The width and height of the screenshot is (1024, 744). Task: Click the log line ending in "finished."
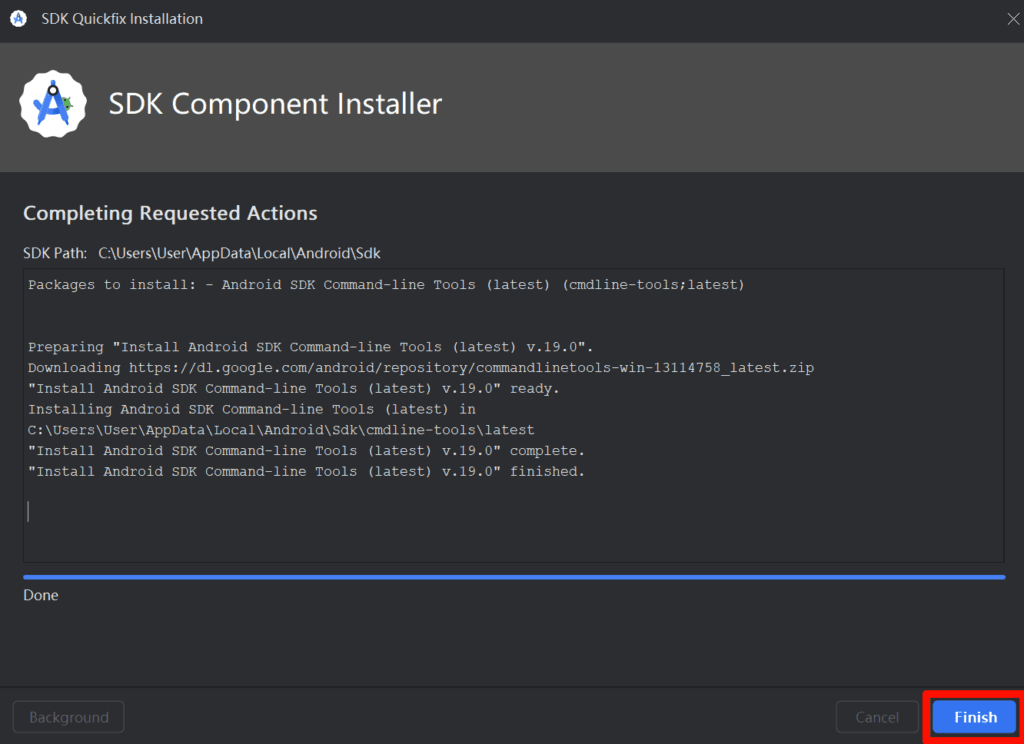306,471
